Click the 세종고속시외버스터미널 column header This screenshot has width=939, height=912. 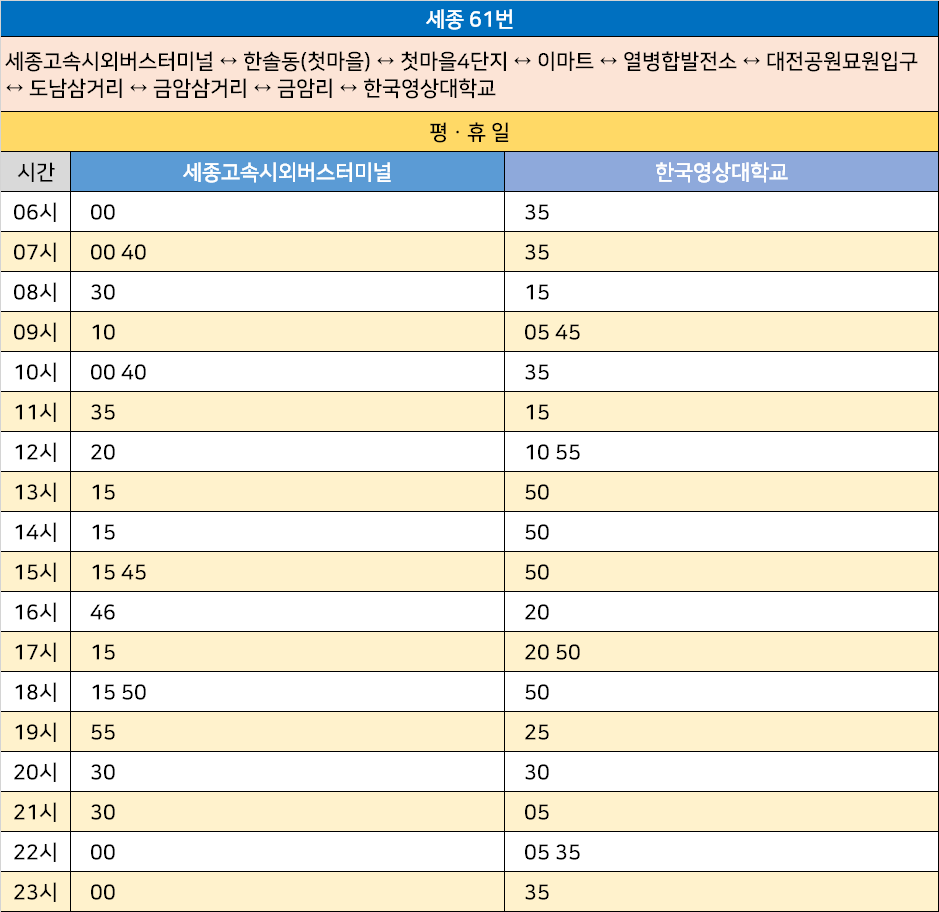(x=287, y=172)
